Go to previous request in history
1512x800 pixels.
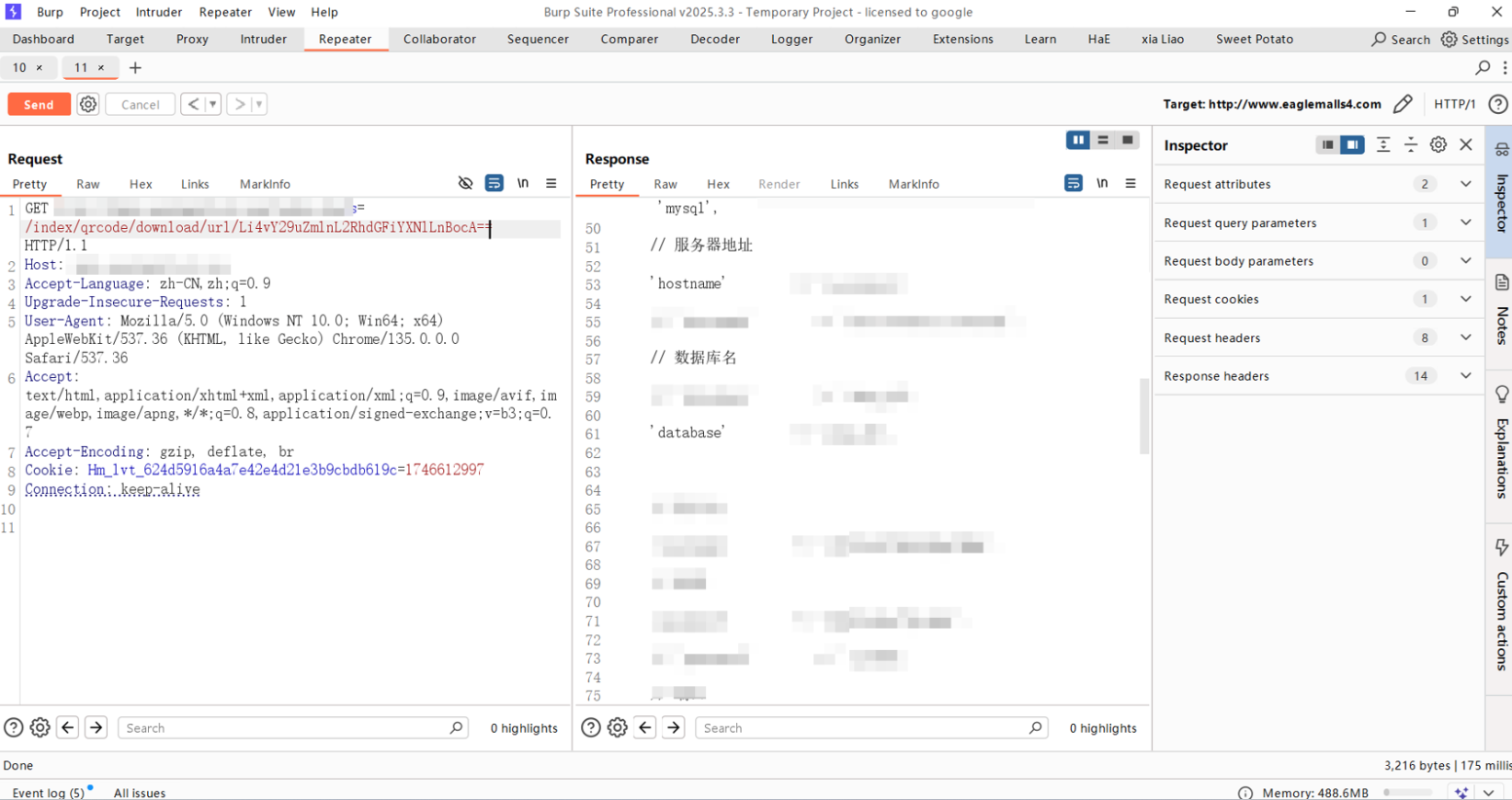coord(193,105)
